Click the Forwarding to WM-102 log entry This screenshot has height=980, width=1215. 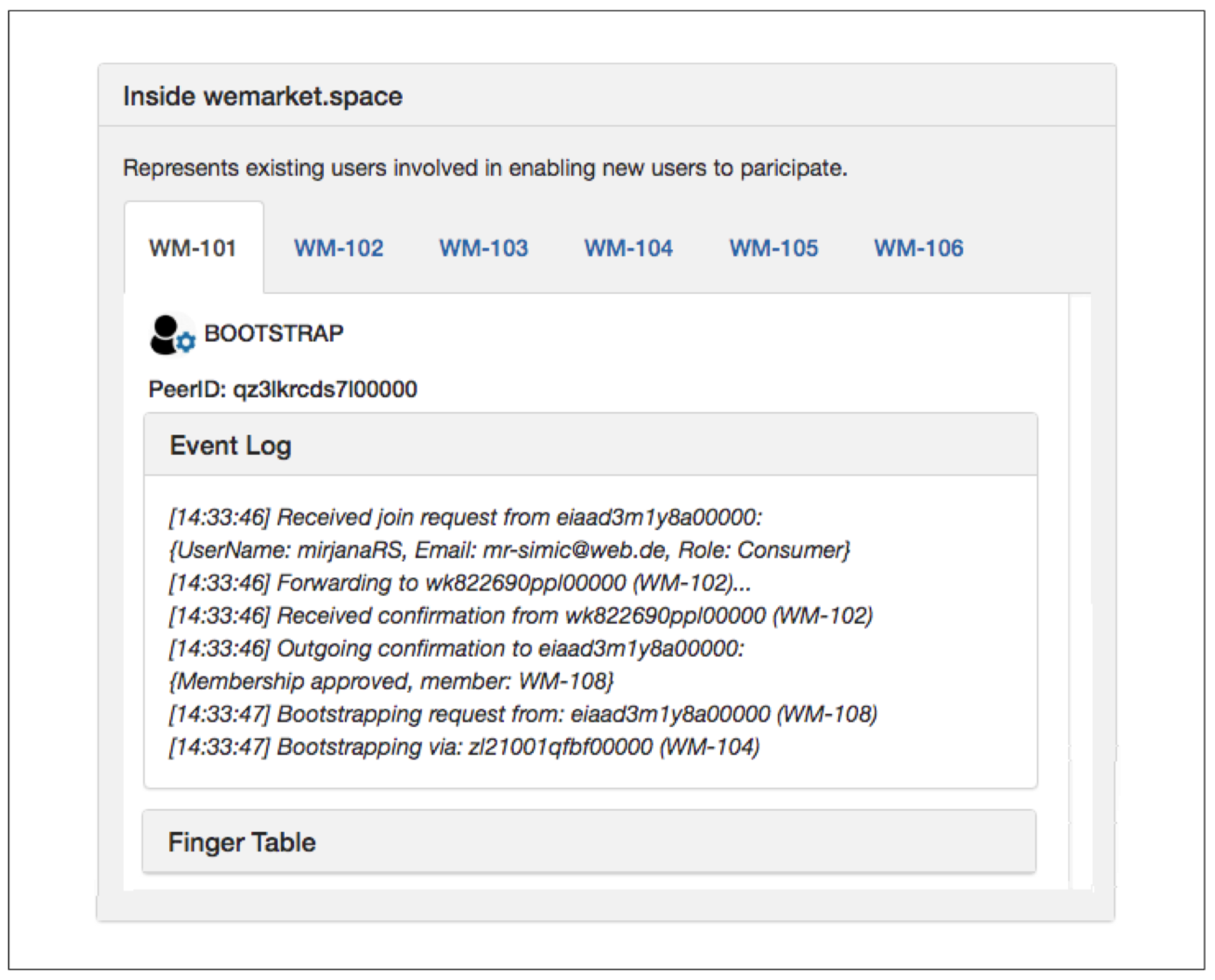[460, 583]
